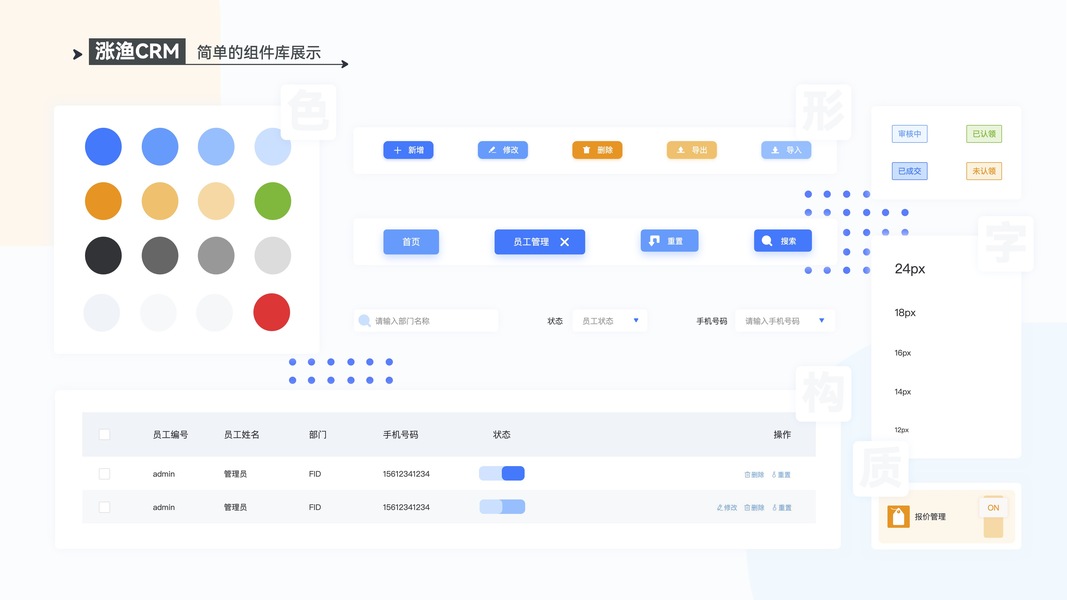The width and height of the screenshot is (1067, 600).
Task: Click the 重置 reset button with arrow icon
Action: [x=669, y=241]
